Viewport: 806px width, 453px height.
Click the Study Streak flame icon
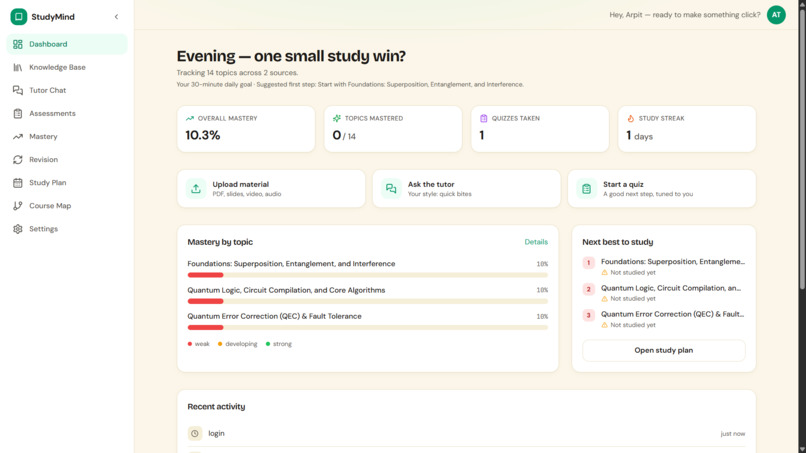click(631, 118)
